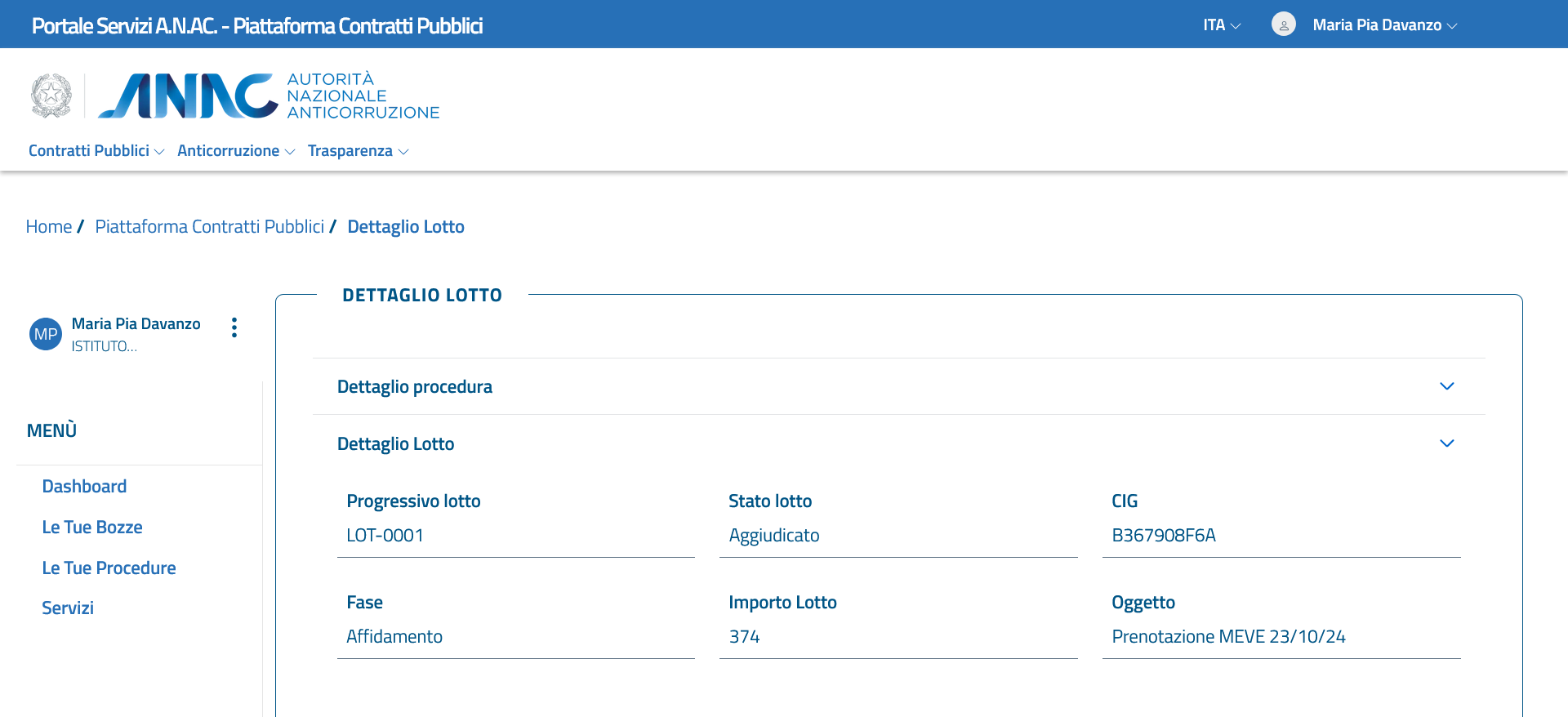Open the Contratti Pubblici menu
The width and height of the screenshot is (1568, 717).
click(96, 151)
